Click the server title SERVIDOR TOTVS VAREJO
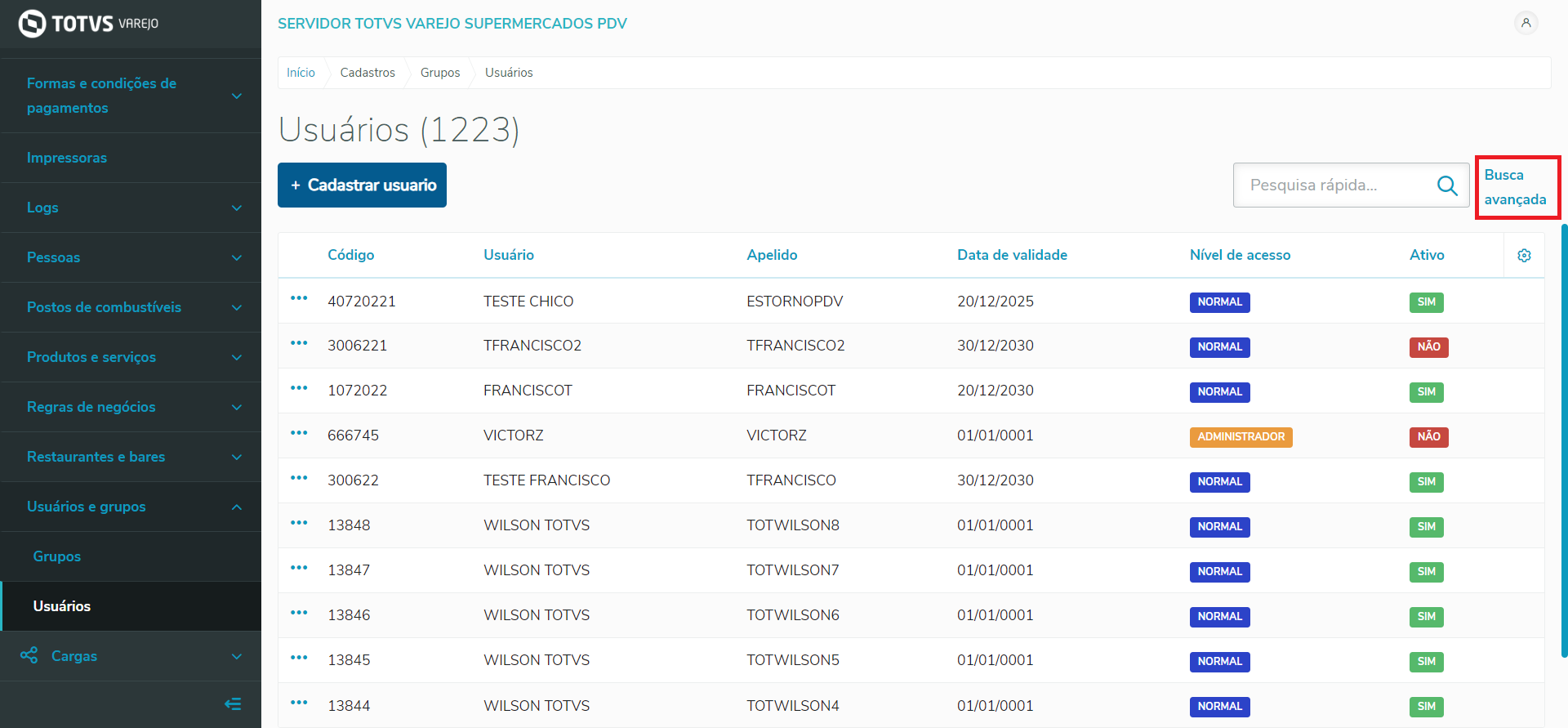Viewport: 1568px width, 728px height. (x=452, y=24)
